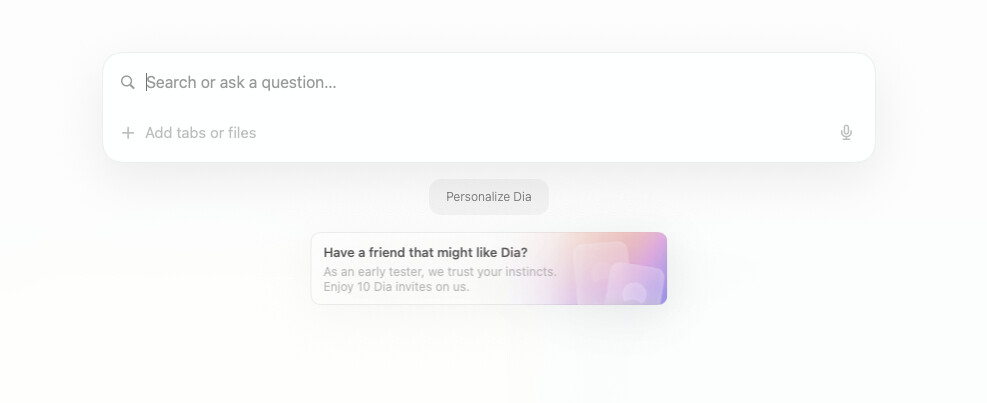
Task: Select the Dia invites promotional banner
Action: pos(489,268)
